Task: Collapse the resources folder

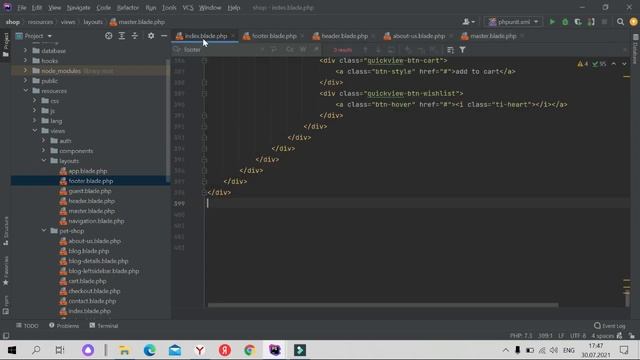Action: [x=25, y=91]
